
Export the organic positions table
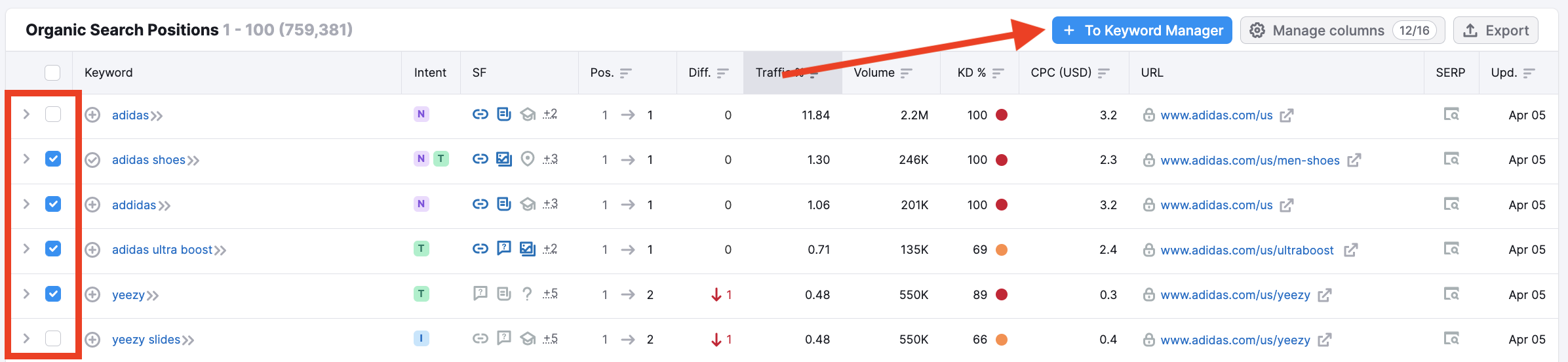pos(1496,30)
